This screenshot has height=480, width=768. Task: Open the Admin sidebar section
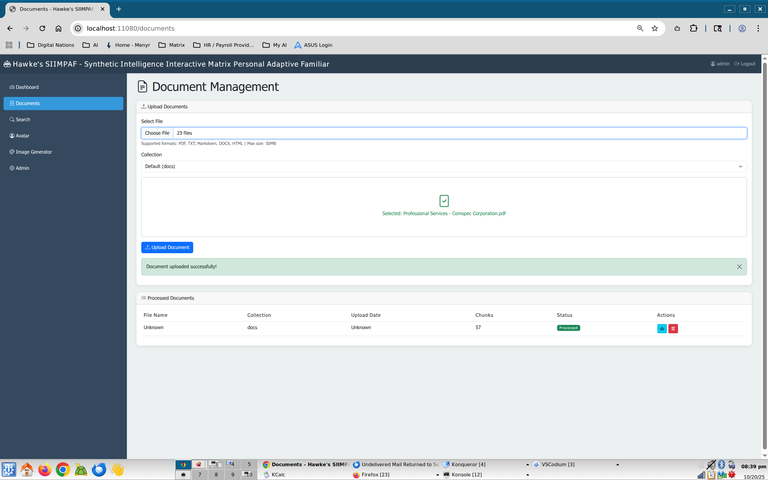pyautogui.click(x=22, y=168)
